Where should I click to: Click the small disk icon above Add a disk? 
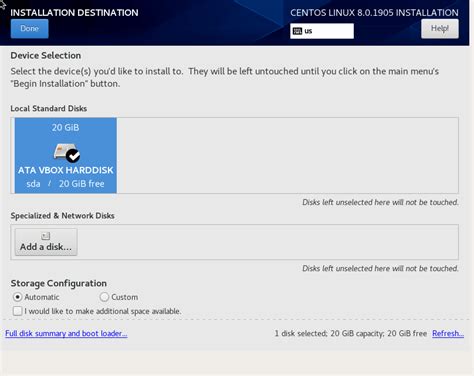pyautogui.click(x=46, y=236)
